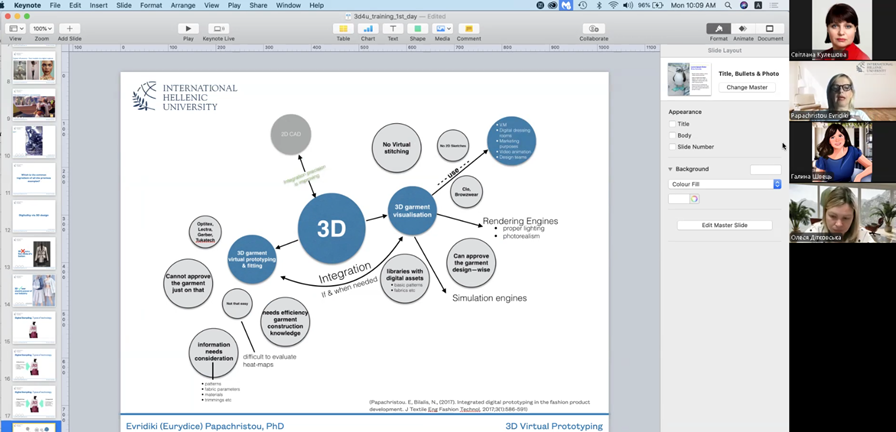Toggle the Slide Number checkbox
The width and height of the screenshot is (896, 432).
pyautogui.click(x=673, y=147)
